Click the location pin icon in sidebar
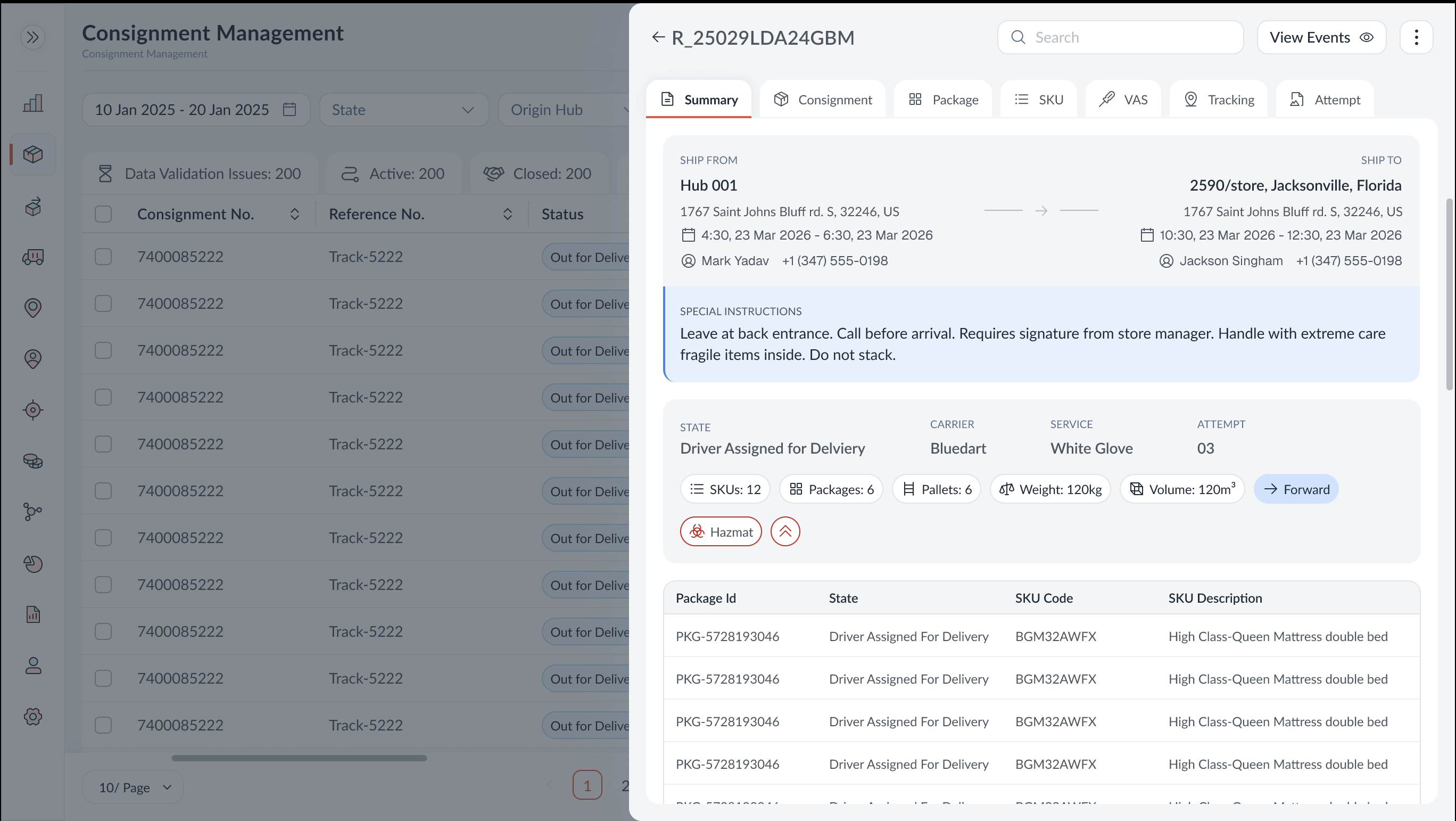This screenshot has height=821, width=1456. (x=33, y=308)
